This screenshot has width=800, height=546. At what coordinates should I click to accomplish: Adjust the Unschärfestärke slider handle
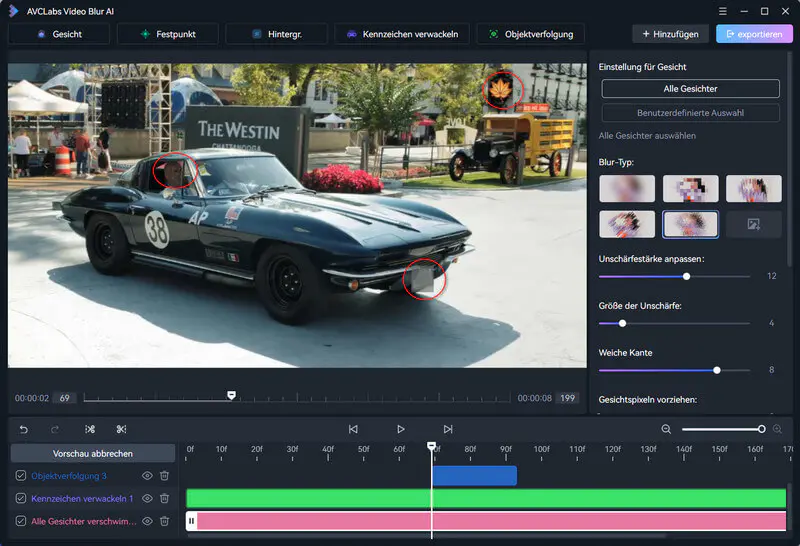[x=687, y=276]
